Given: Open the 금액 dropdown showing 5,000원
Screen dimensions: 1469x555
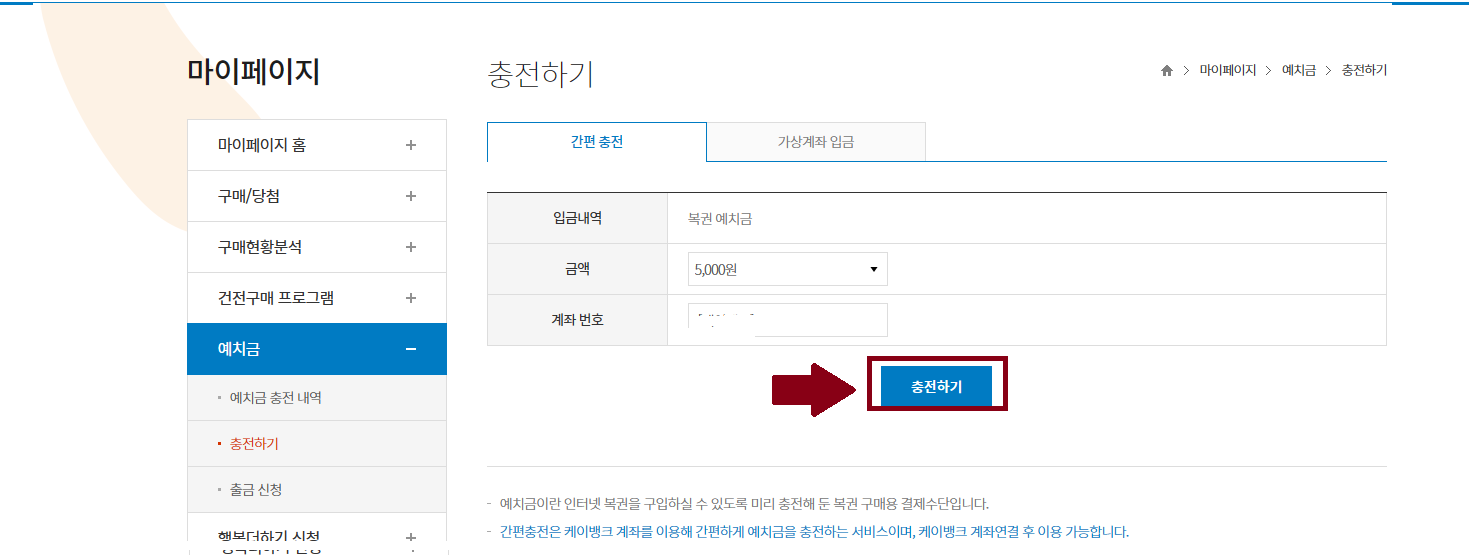Looking at the screenshot, I should point(787,269).
